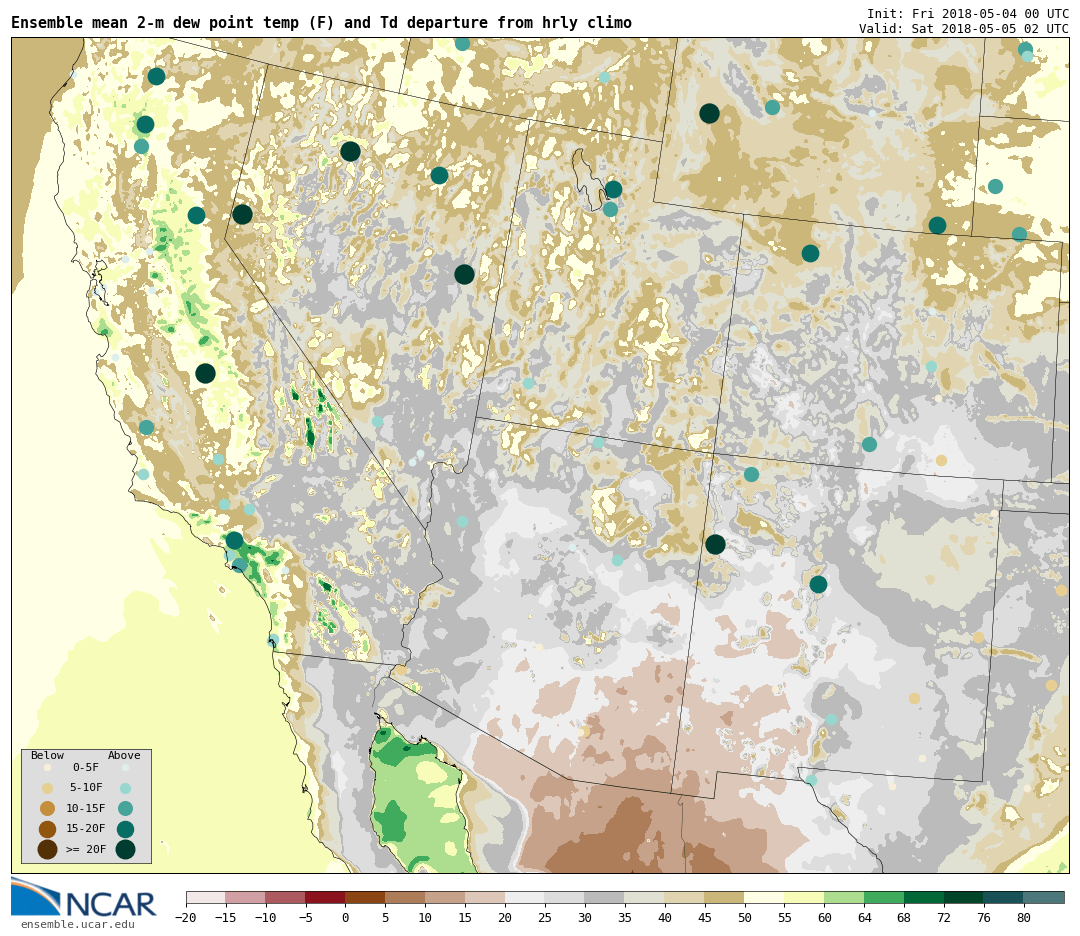This screenshot has width=1080, height=936.
Task: Click the brown swatch between 0 and 5
Action: (365, 898)
